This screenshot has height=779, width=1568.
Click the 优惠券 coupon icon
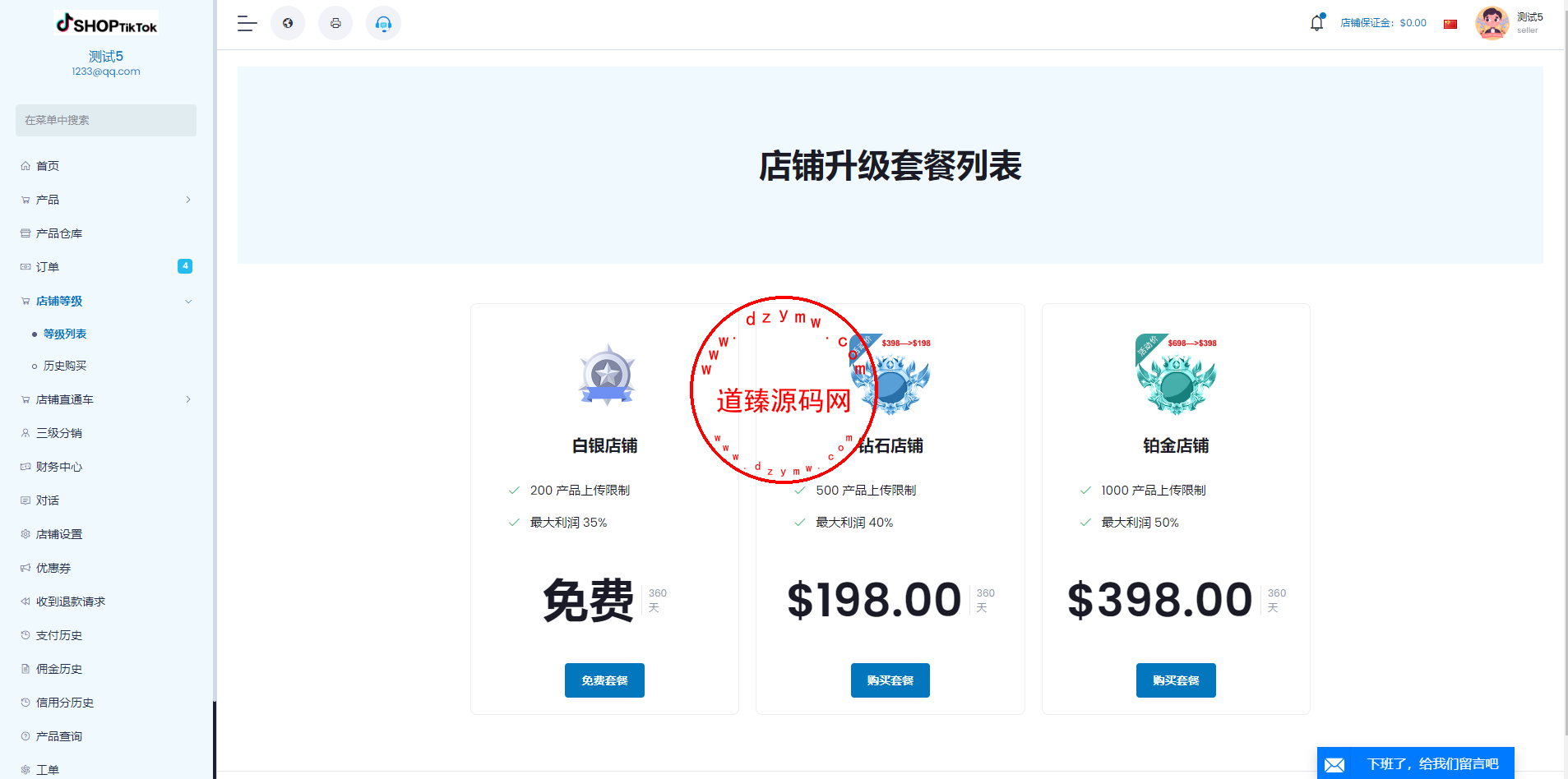[x=25, y=568]
